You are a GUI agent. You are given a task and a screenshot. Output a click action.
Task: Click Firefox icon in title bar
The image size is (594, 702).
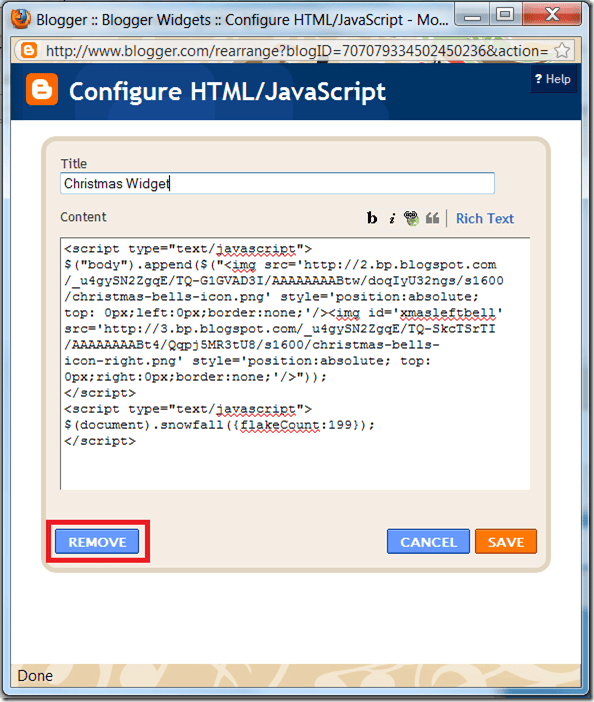[21, 19]
